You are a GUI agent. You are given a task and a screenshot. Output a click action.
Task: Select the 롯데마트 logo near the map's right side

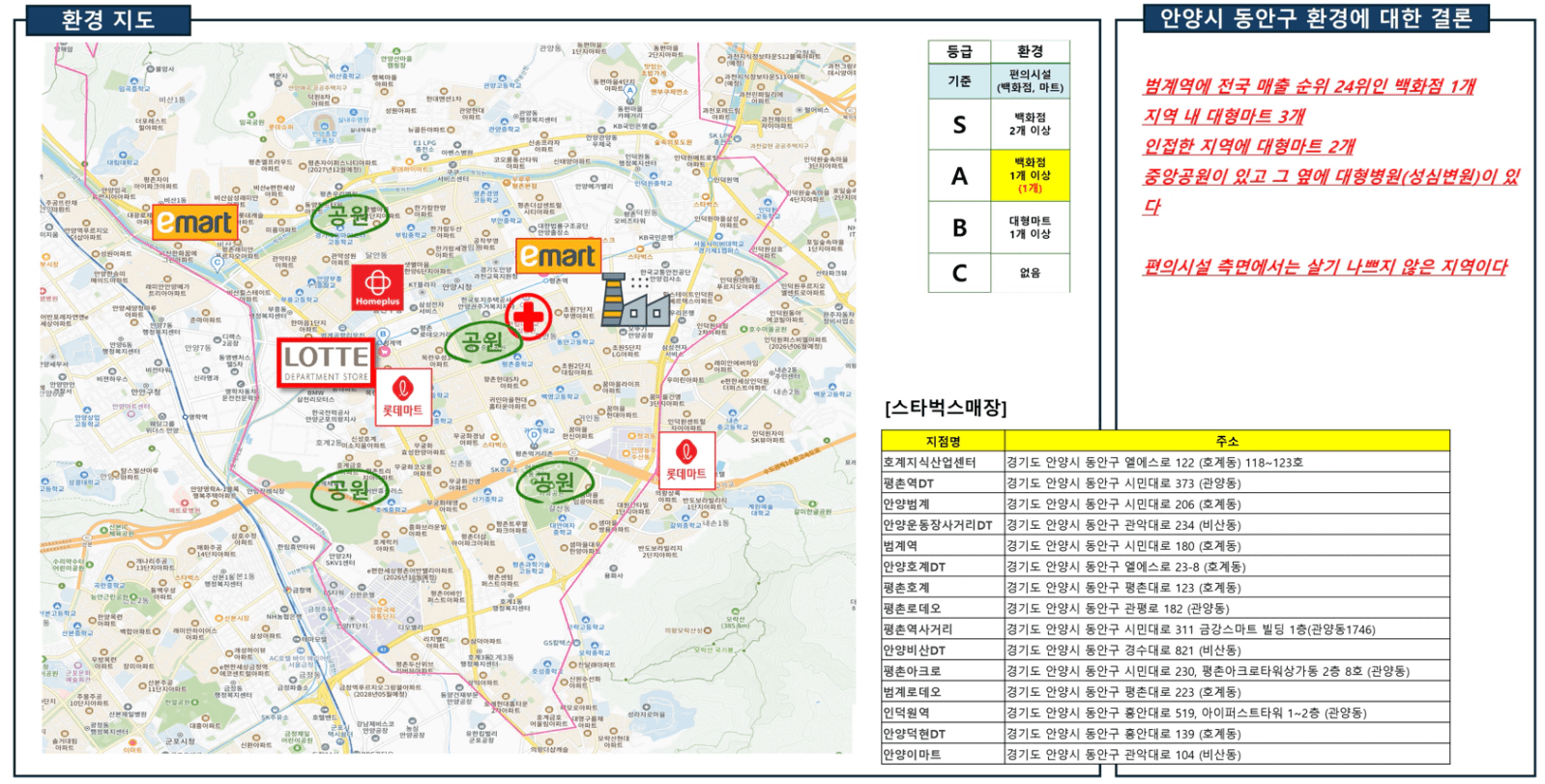tap(686, 460)
